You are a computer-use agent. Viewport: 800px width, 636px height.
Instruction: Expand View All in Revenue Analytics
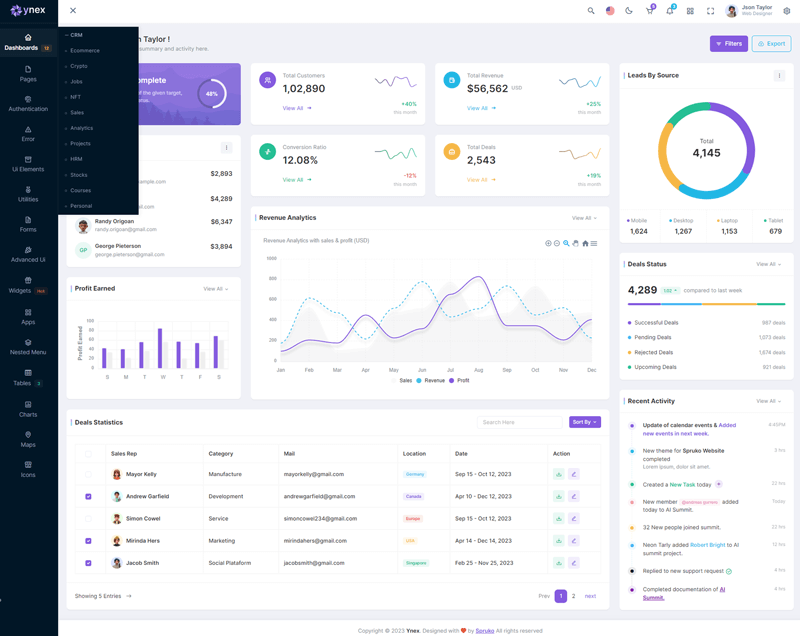[x=584, y=218]
